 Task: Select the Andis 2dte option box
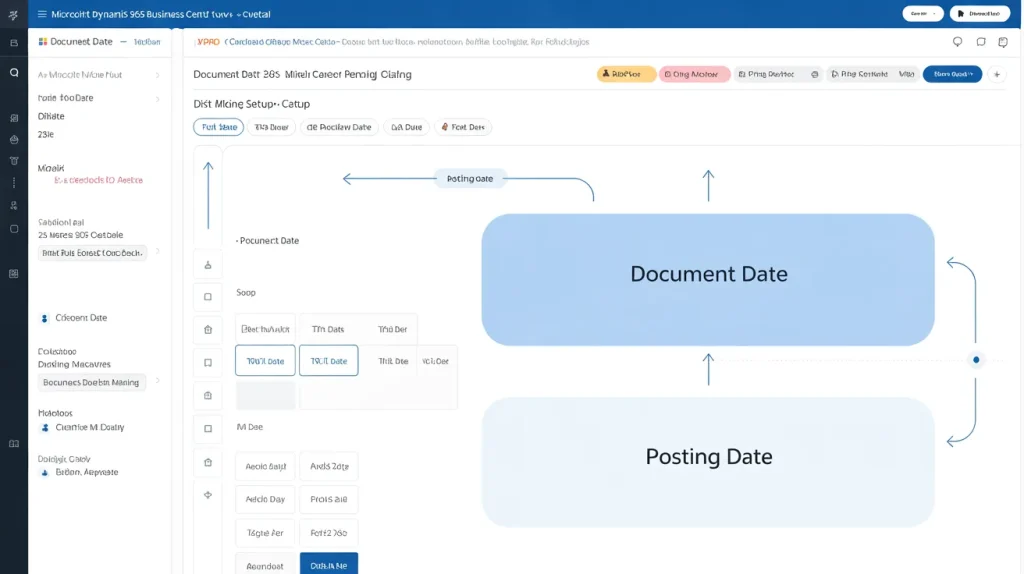[329, 466]
